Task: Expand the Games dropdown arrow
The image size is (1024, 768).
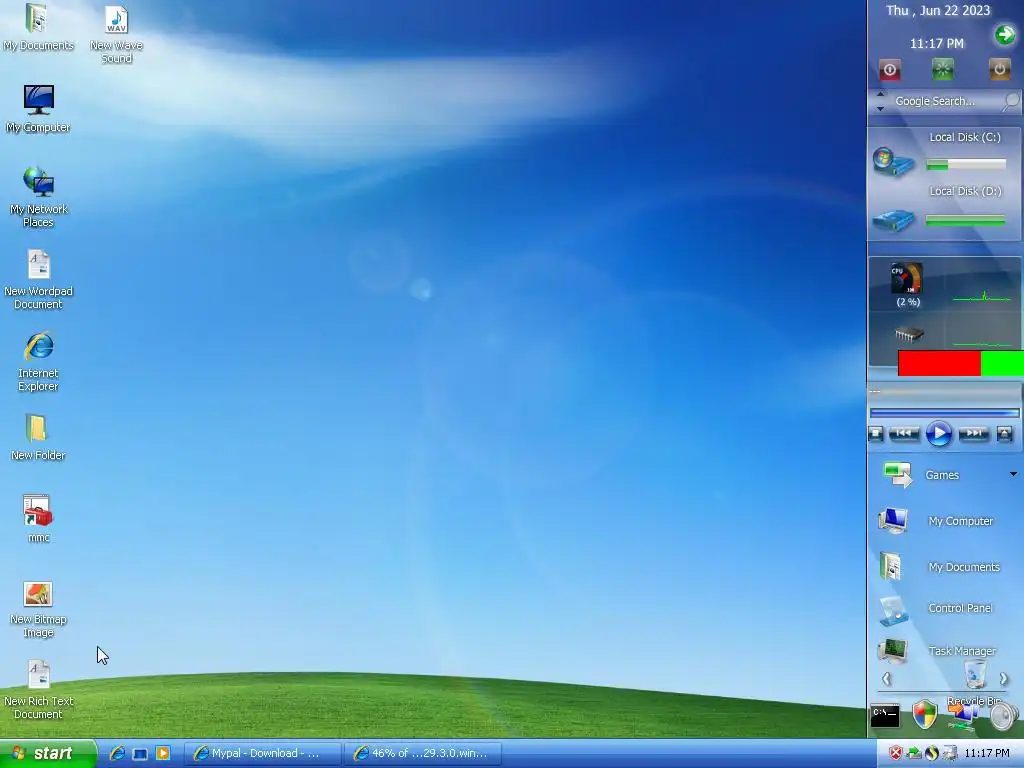Action: 1013,474
